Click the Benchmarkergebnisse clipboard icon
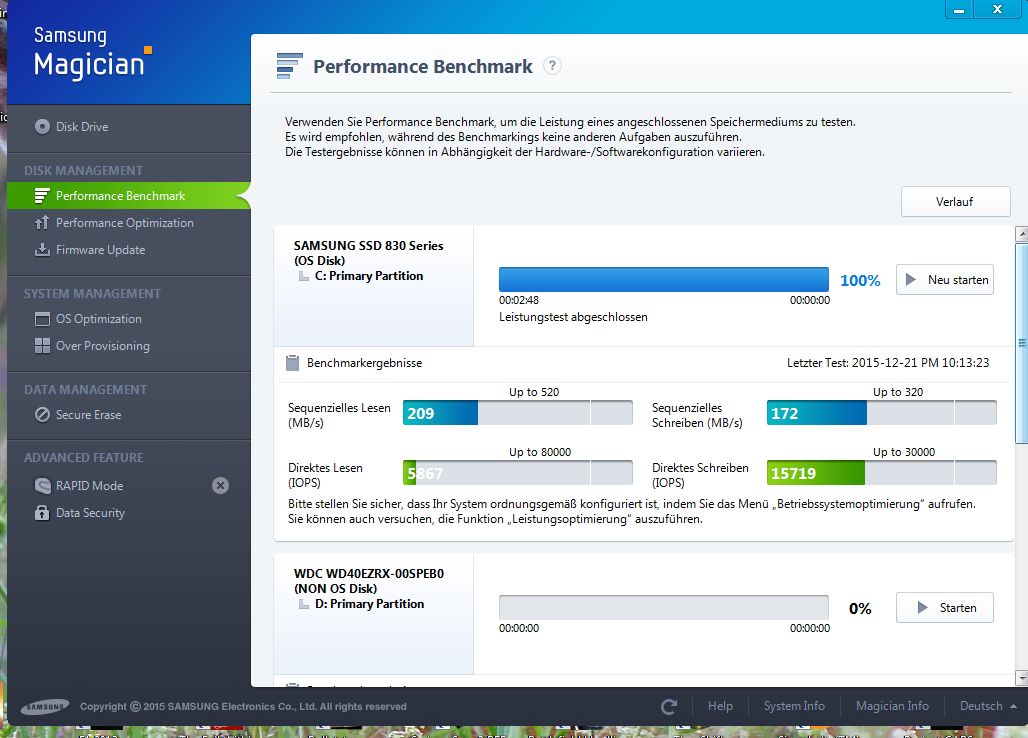Image resolution: width=1028 pixels, height=738 pixels. coord(292,362)
